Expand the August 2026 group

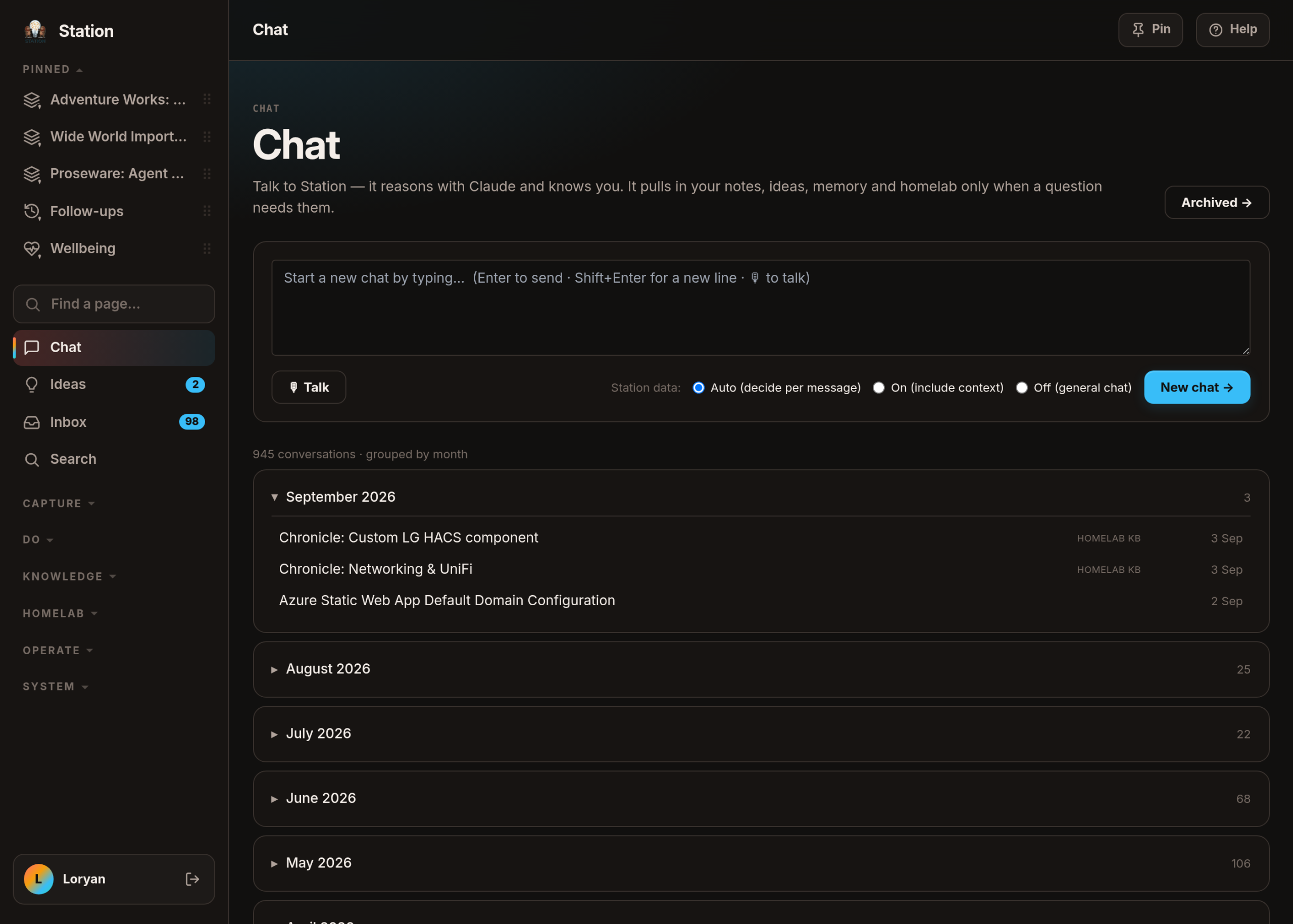pyautogui.click(x=761, y=669)
